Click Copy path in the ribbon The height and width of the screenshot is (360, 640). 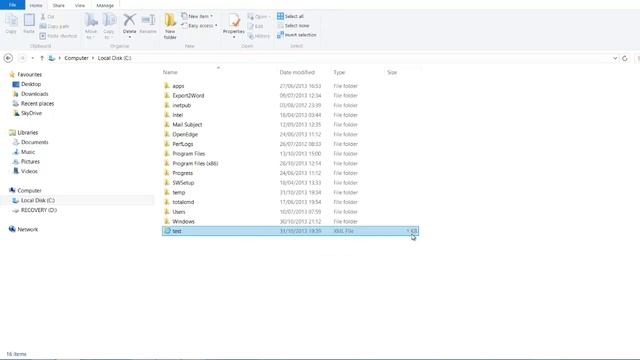(x=54, y=26)
